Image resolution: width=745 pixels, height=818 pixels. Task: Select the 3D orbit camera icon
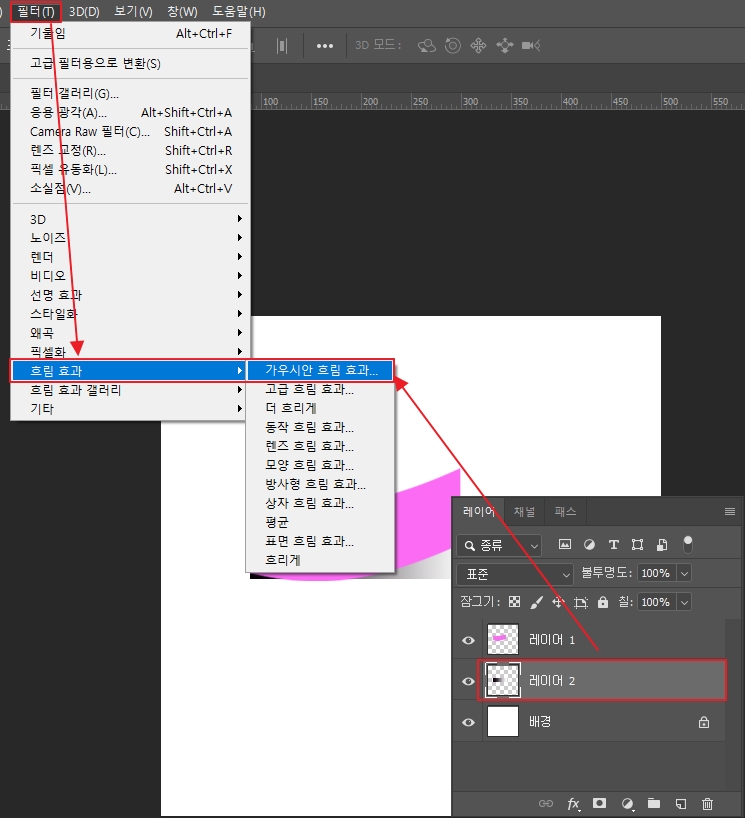(x=427, y=46)
